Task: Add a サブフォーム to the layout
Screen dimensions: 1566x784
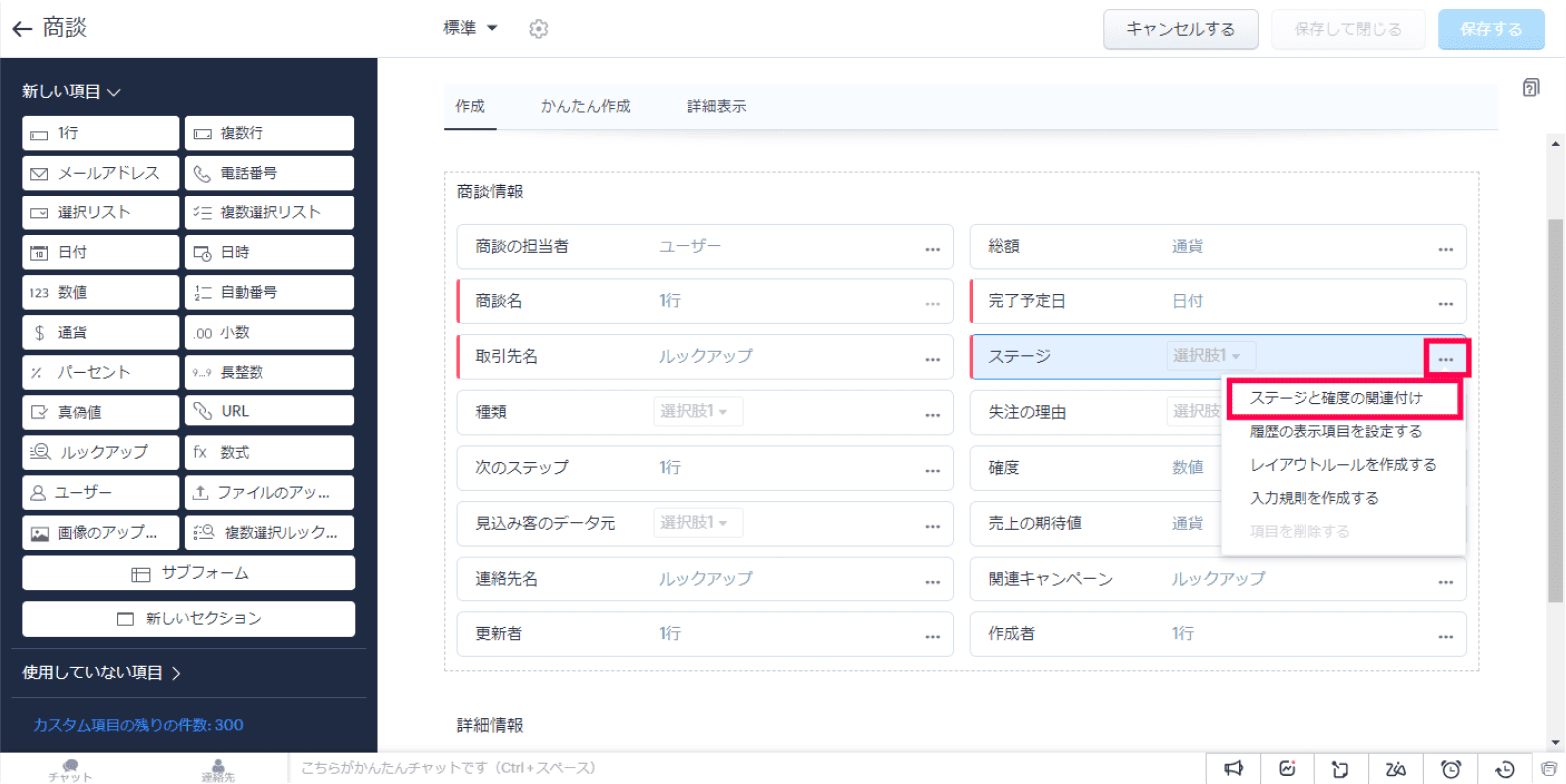Action: [x=189, y=573]
